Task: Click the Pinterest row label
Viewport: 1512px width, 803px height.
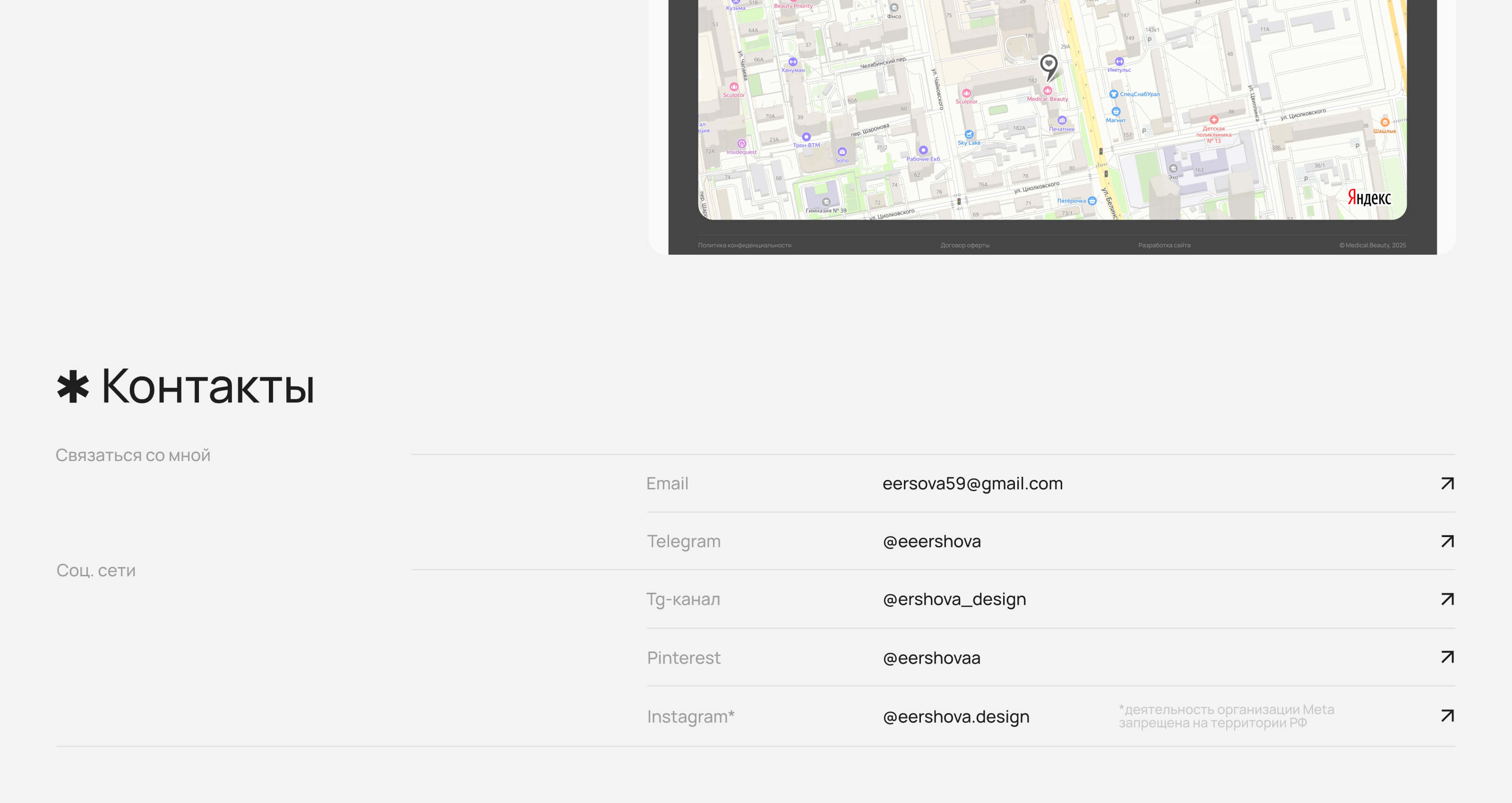Action: pyautogui.click(x=683, y=658)
